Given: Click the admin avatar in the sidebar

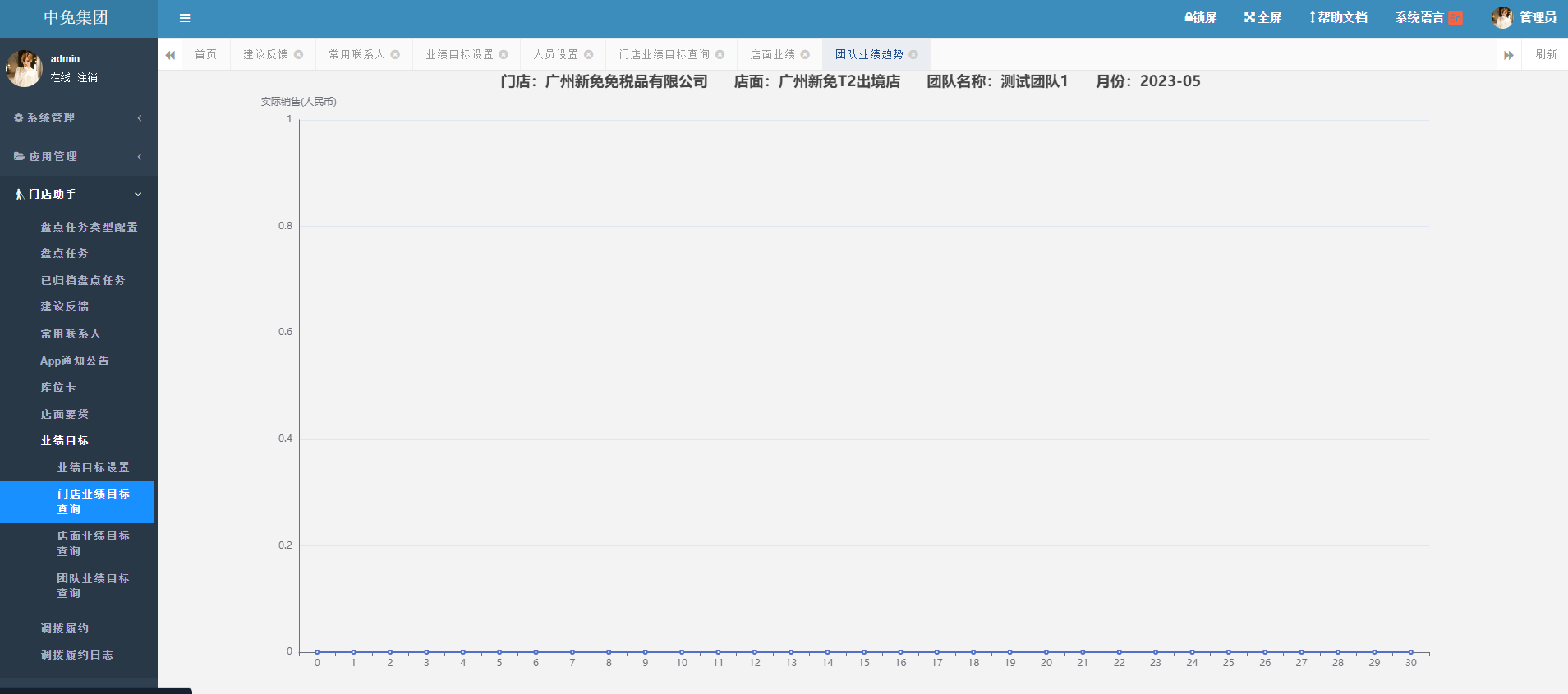Looking at the screenshot, I should (24, 68).
